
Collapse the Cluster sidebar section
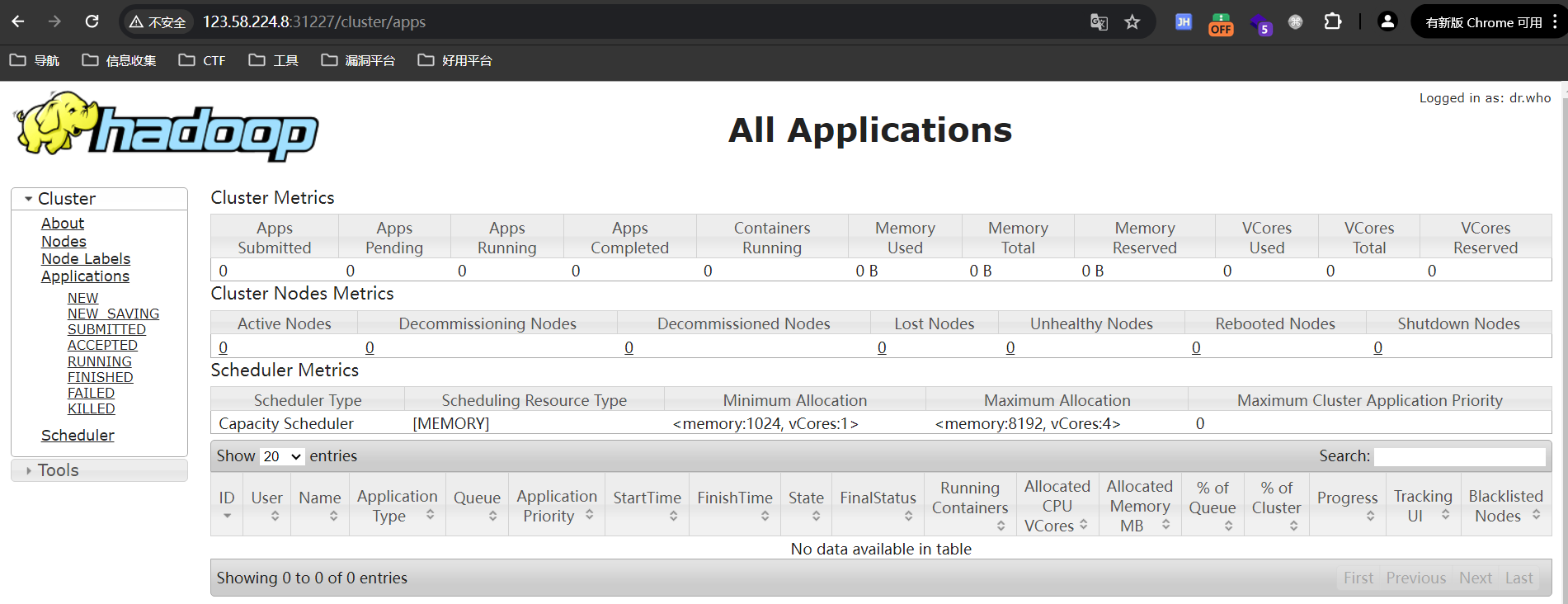[99, 199]
